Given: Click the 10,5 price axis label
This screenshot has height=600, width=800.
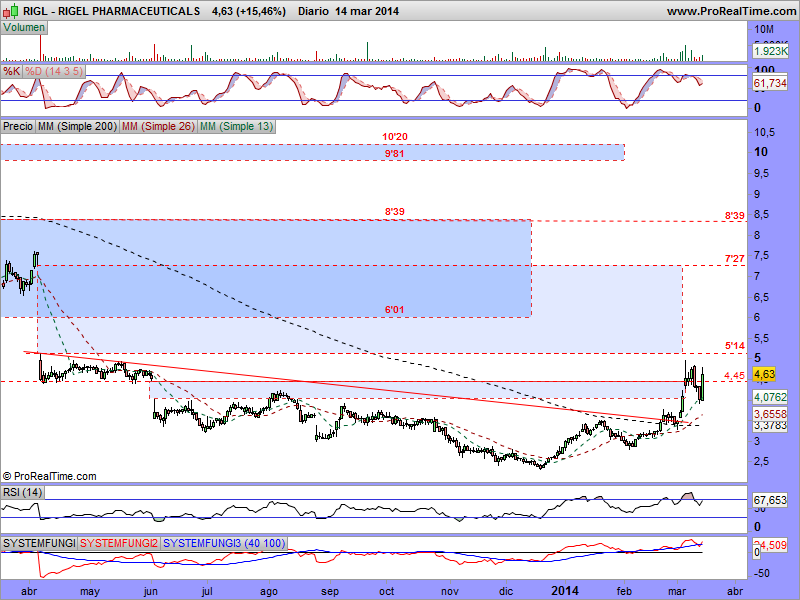Looking at the screenshot, I should coord(764,132).
